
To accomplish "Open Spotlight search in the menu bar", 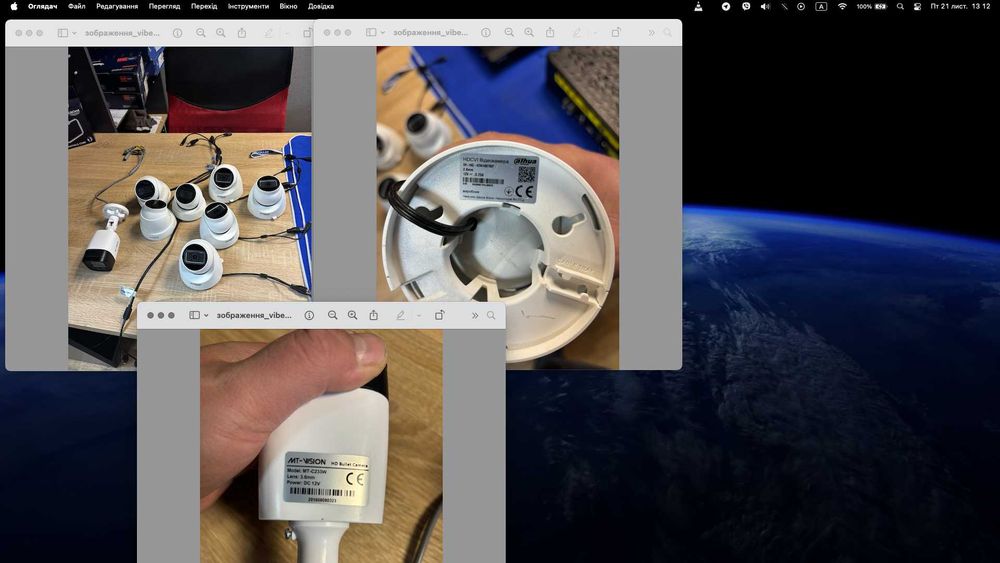I will (x=900, y=6).
